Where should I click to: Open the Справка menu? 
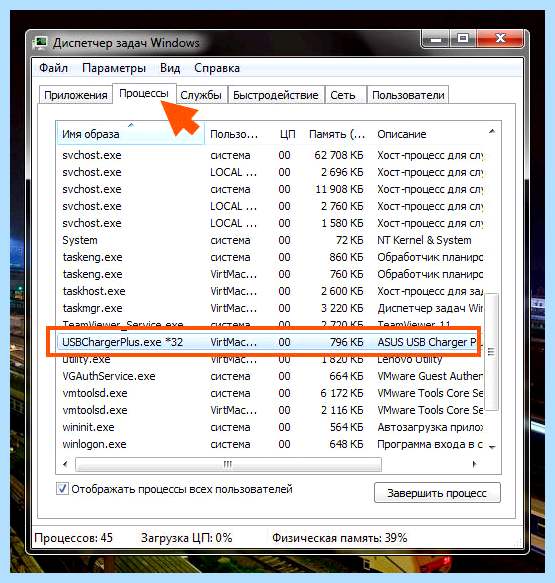coord(217,68)
